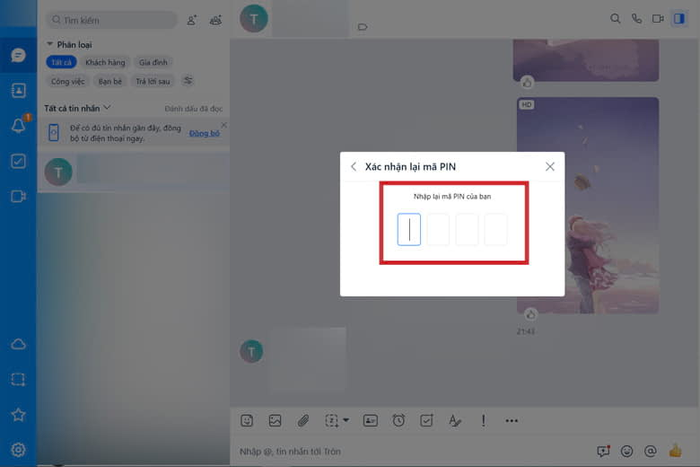Viewport: 700px width, 467px height.
Task: Search within the conversation using magnifier icon
Action: [x=615, y=19]
